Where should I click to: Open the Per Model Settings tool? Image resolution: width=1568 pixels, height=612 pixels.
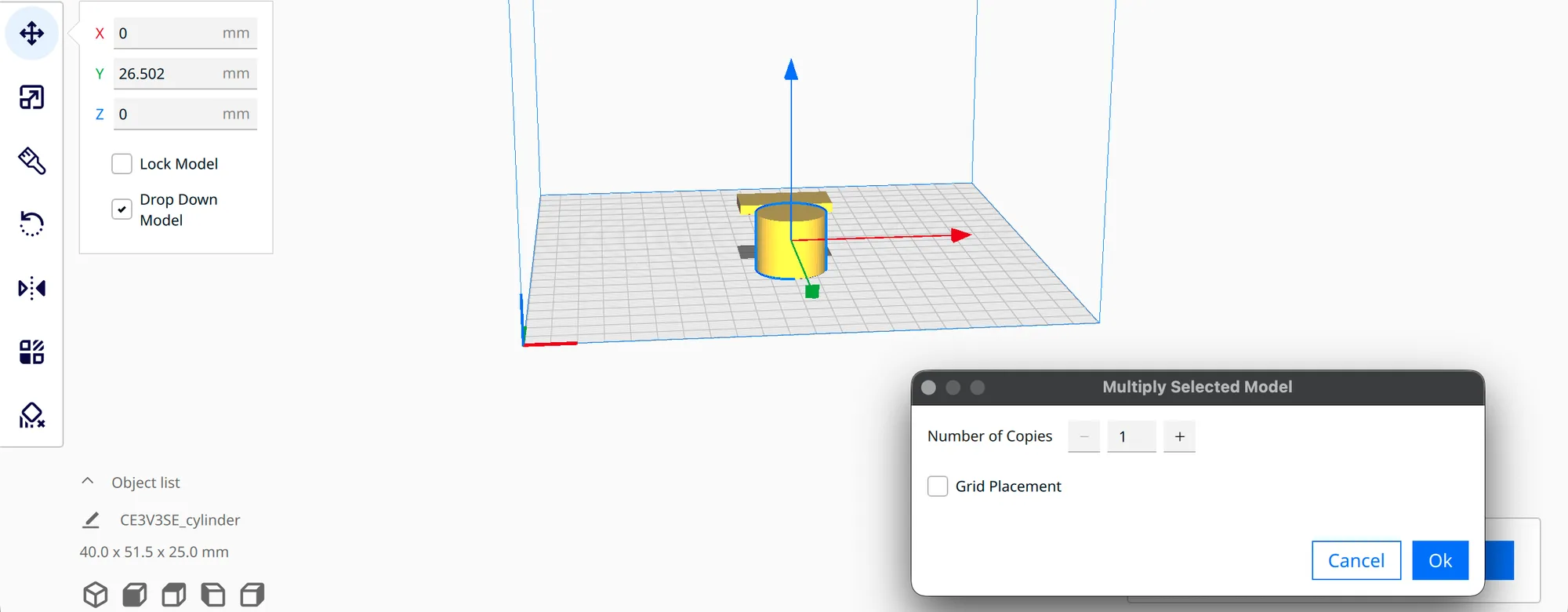click(x=31, y=352)
